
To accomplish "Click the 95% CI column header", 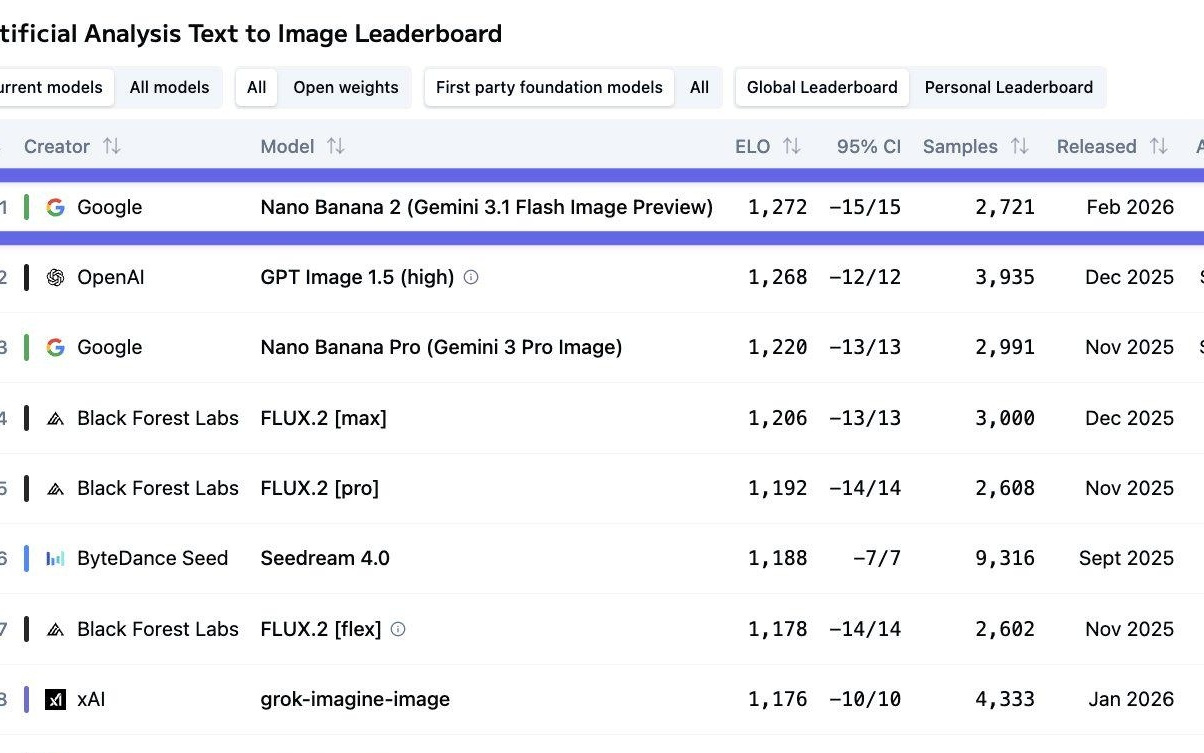I will (x=868, y=147).
